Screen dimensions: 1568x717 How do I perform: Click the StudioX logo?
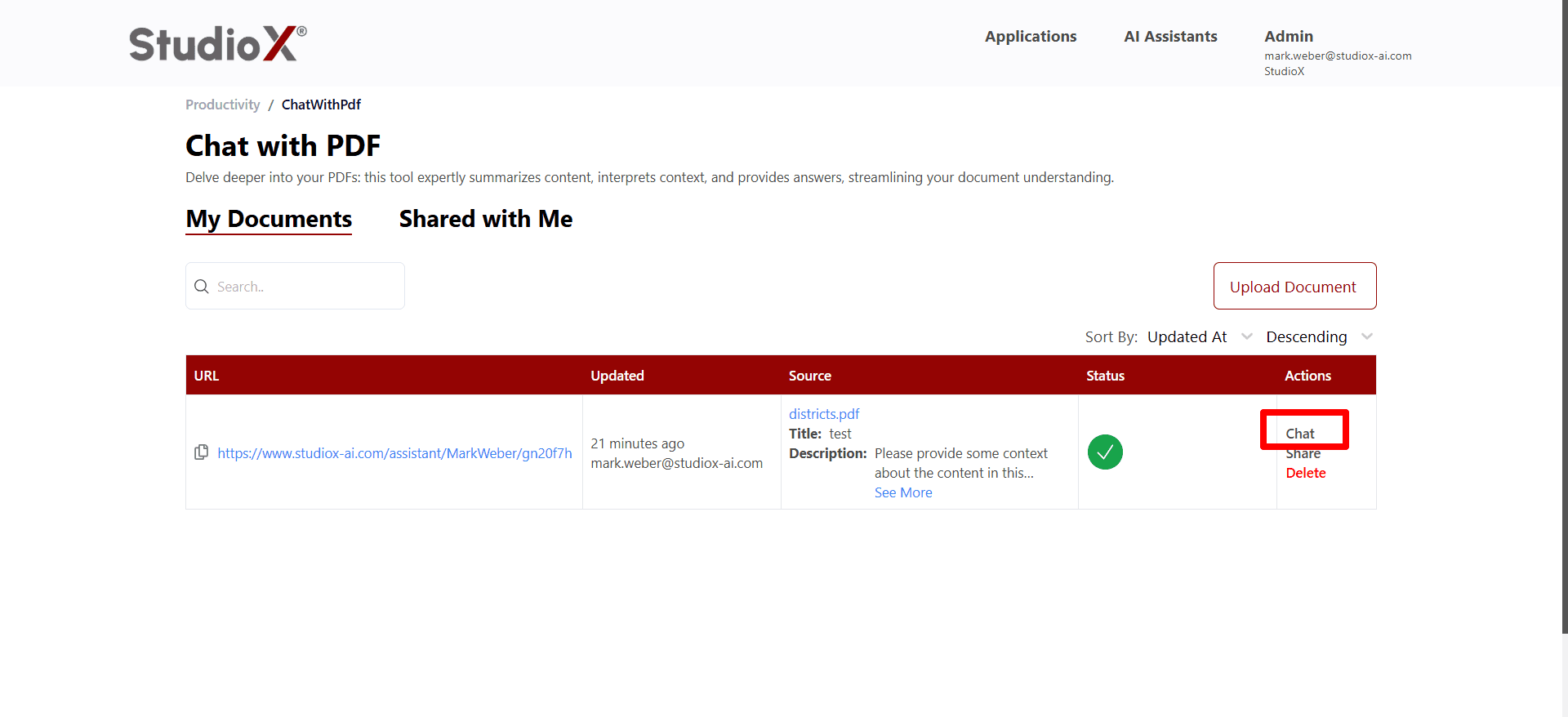[x=218, y=43]
